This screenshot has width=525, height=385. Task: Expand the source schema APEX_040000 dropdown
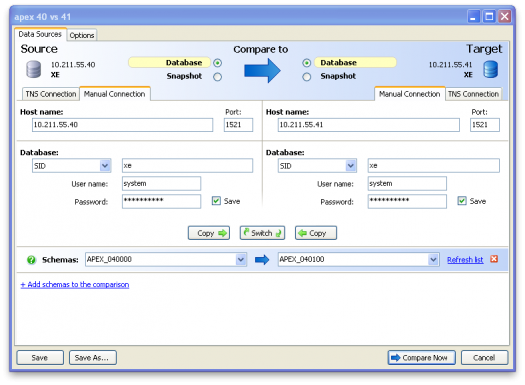(241, 259)
